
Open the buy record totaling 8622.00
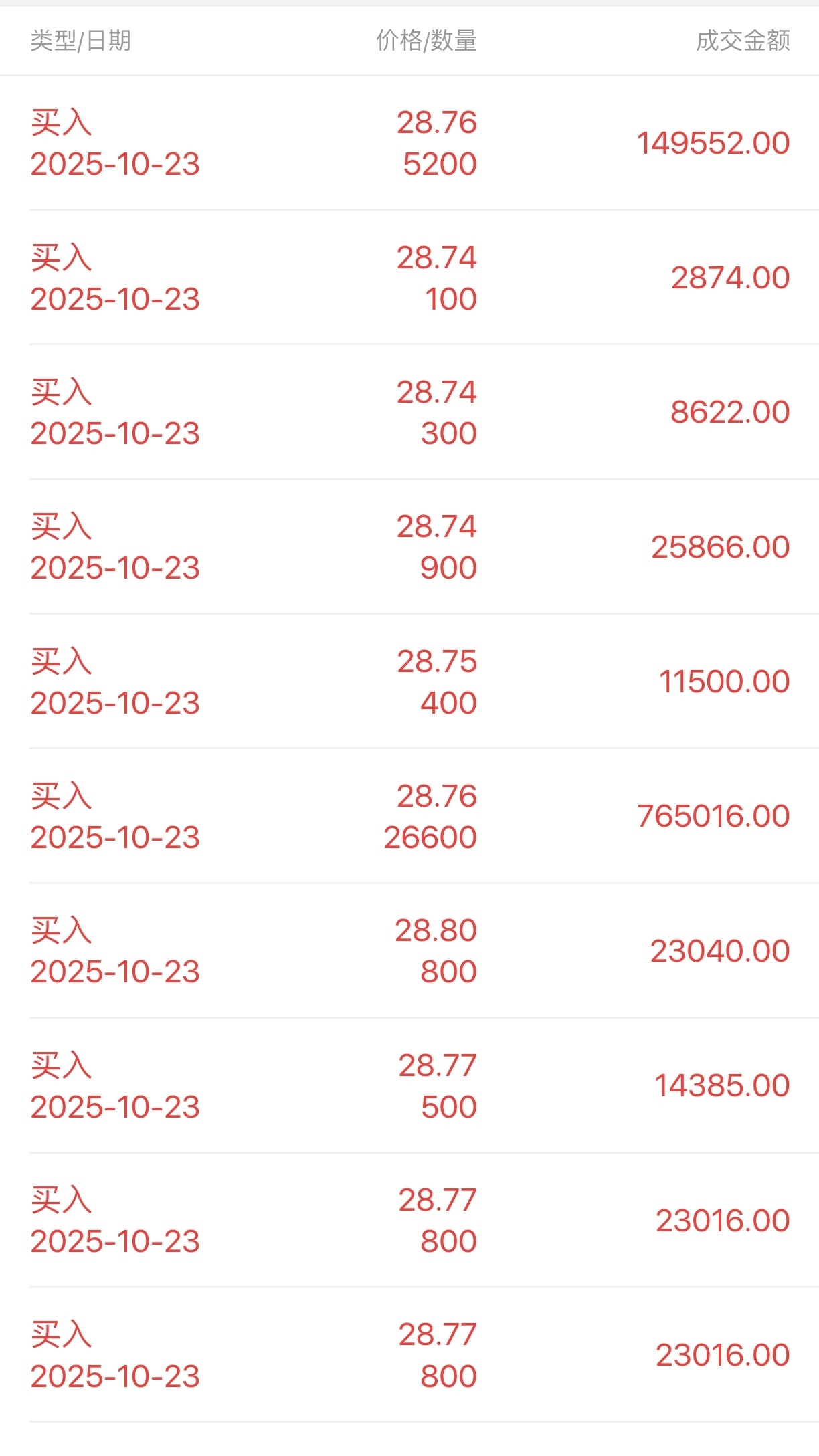tap(730, 412)
